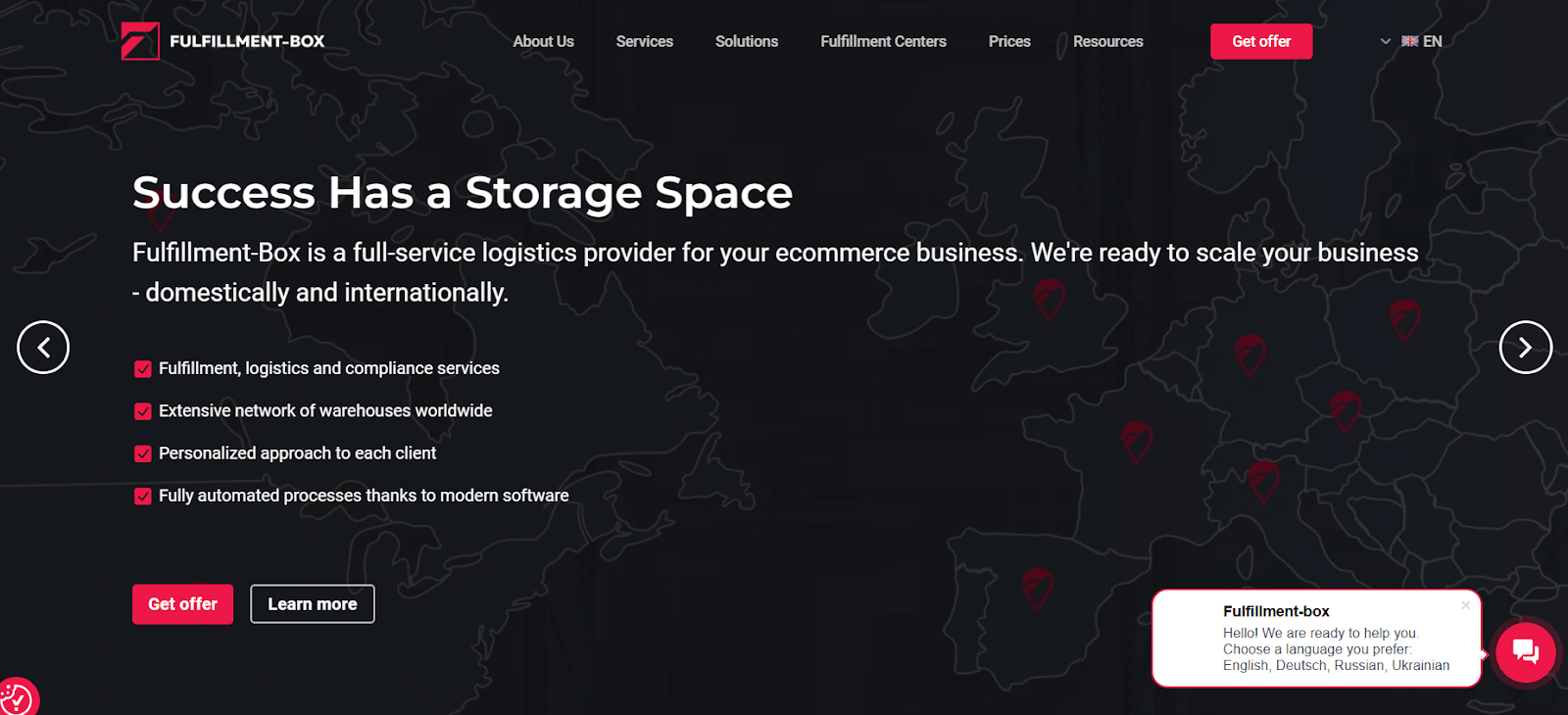Go to the previous slide arrow
This screenshot has height=715, width=1568.
coord(43,348)
